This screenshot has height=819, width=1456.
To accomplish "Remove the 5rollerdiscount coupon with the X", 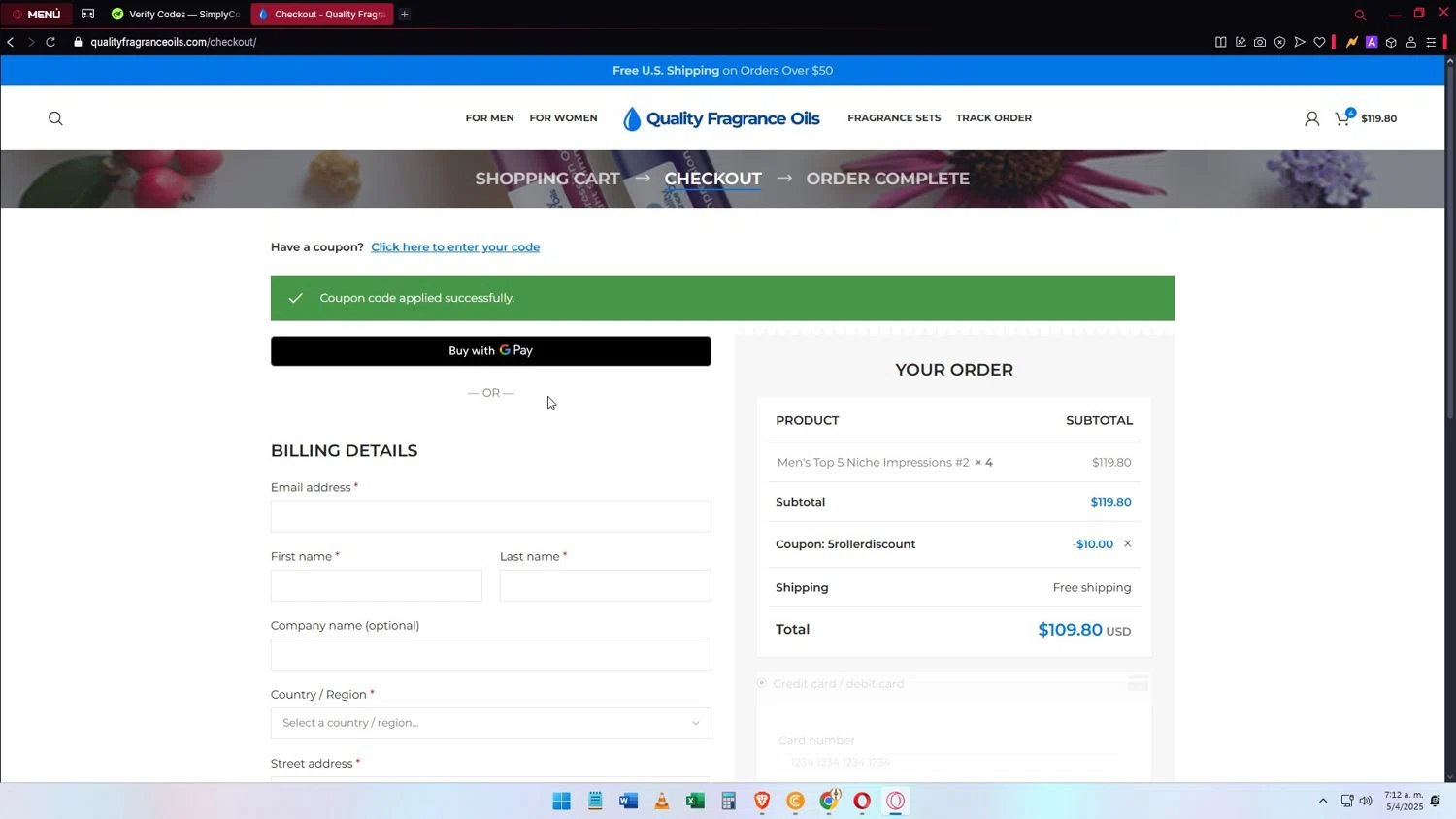I will (x=1127, y=543).
